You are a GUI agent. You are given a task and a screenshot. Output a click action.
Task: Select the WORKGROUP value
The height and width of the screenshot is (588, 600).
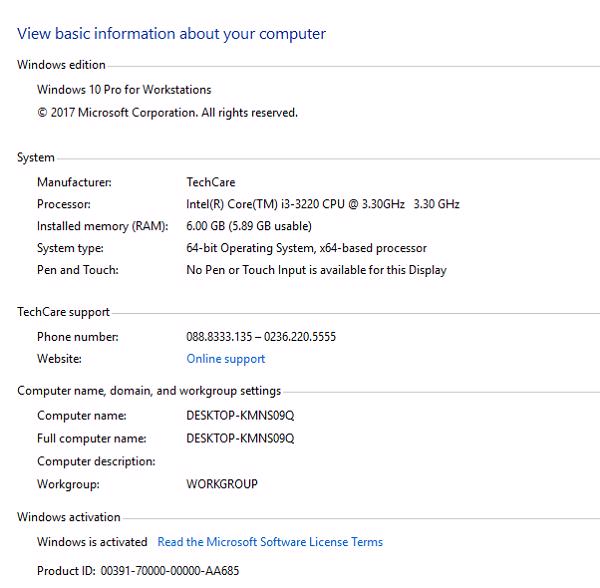pyautogui.click(x=222, y=484)
